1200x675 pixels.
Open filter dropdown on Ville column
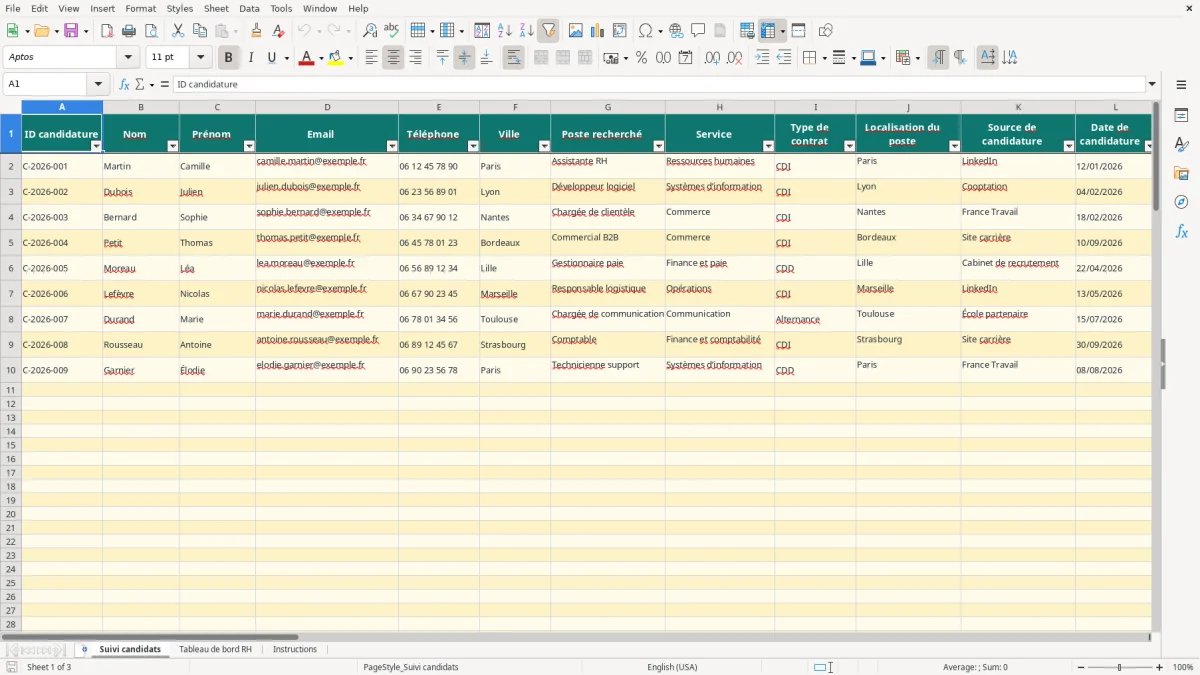[544, 147]
